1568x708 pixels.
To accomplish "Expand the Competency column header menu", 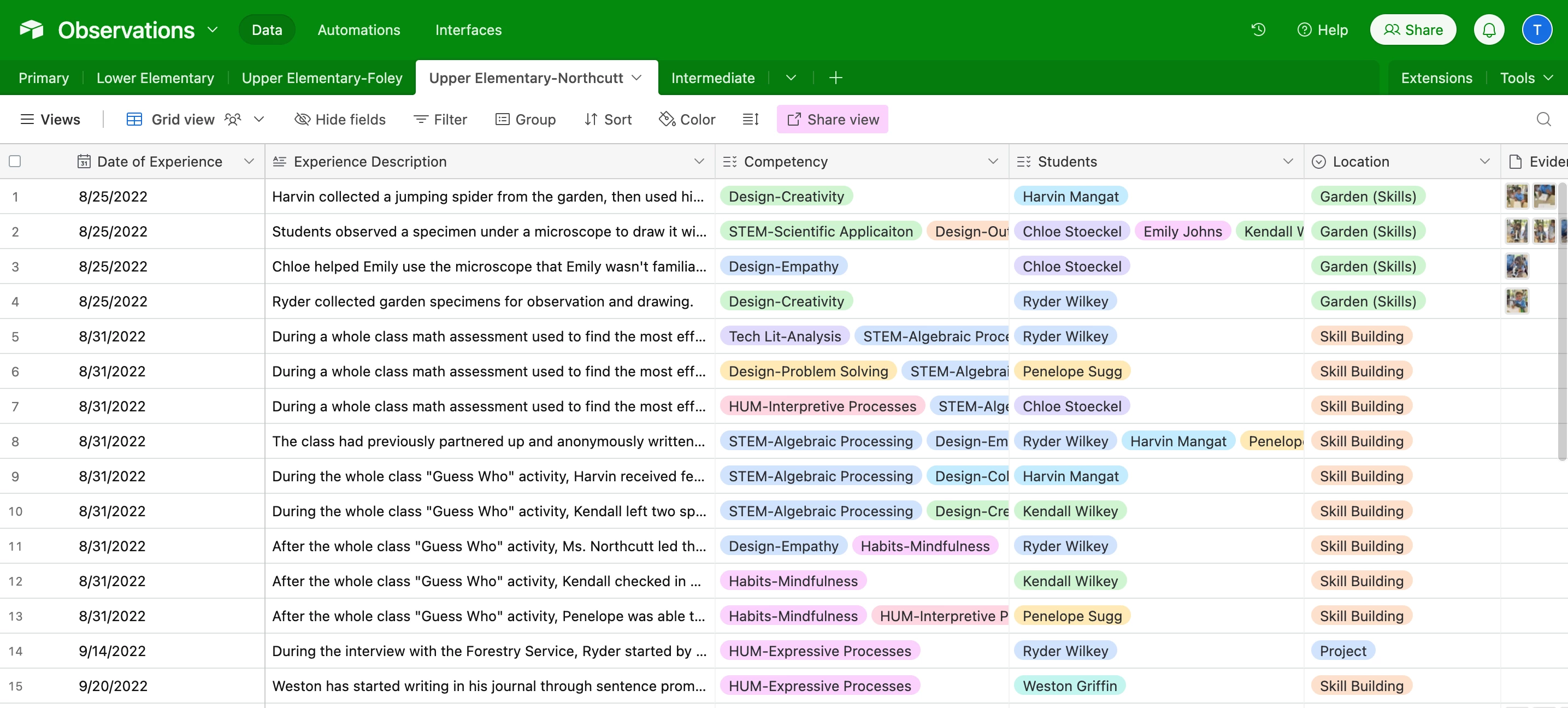I will point(993,161).
